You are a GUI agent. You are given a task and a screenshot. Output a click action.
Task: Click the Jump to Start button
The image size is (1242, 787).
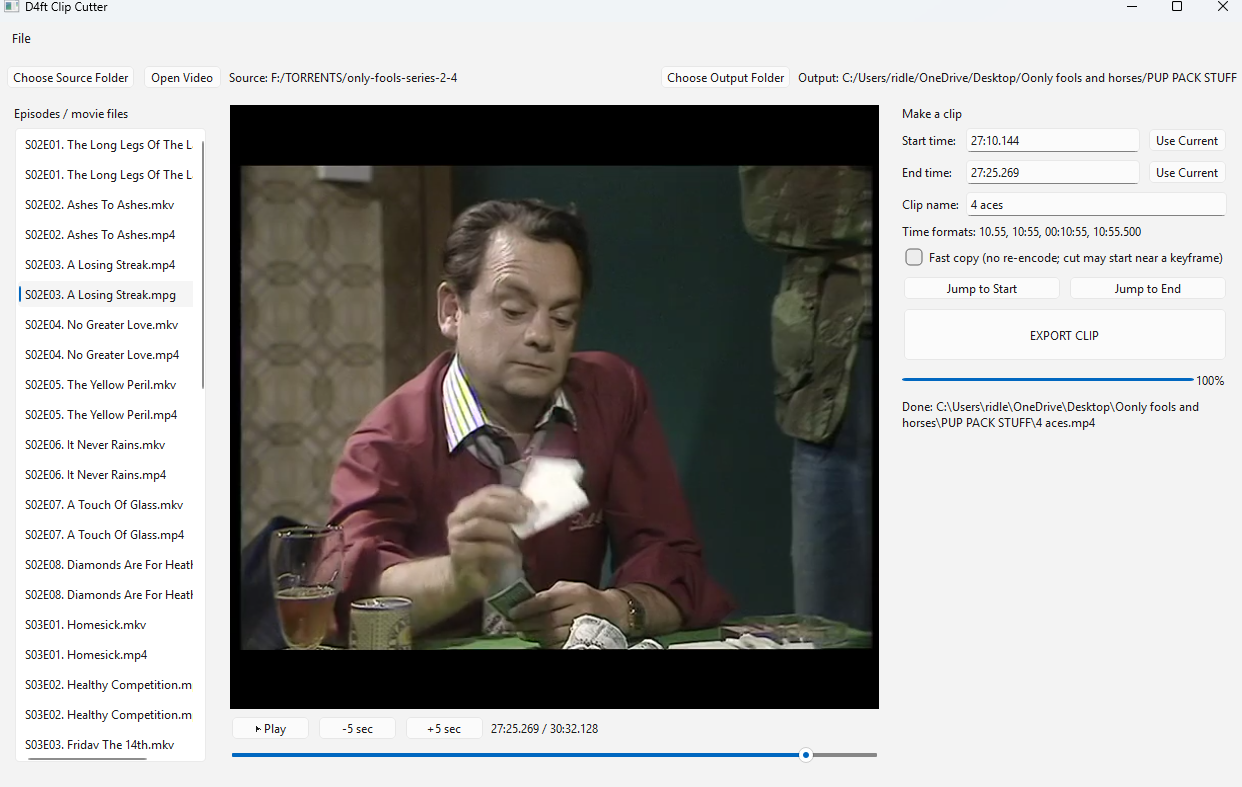[982, 289]
